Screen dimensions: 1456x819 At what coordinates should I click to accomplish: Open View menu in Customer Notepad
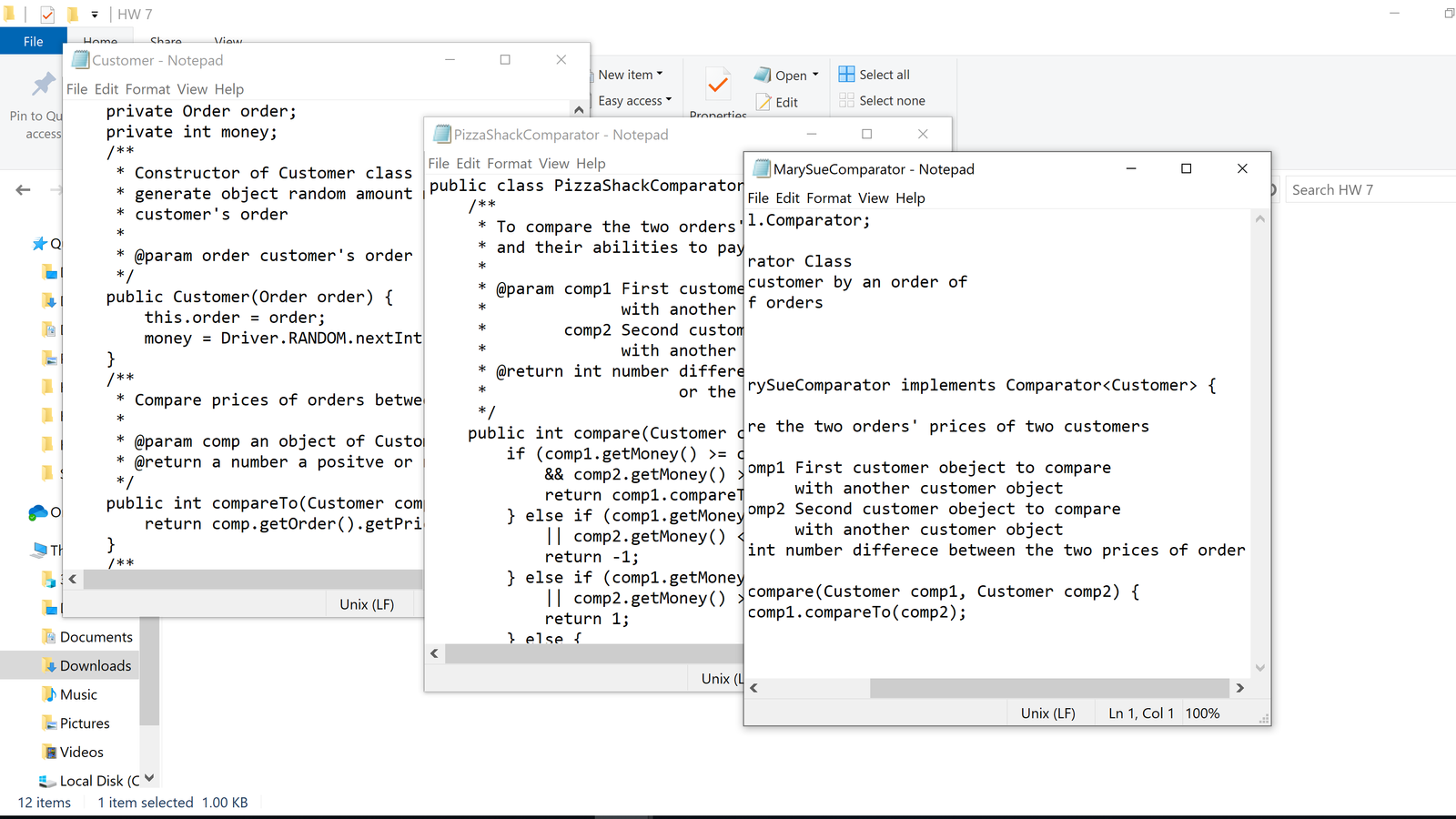point(192,89)
